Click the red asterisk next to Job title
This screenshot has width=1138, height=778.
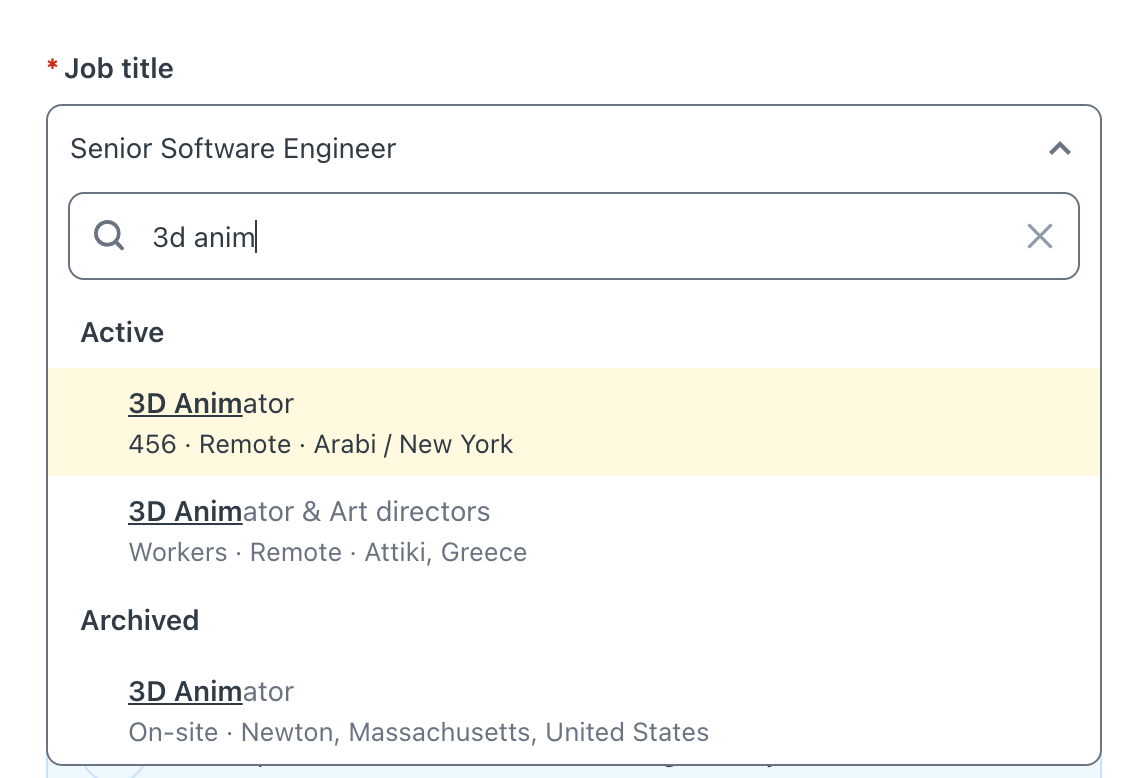[50, 66]
